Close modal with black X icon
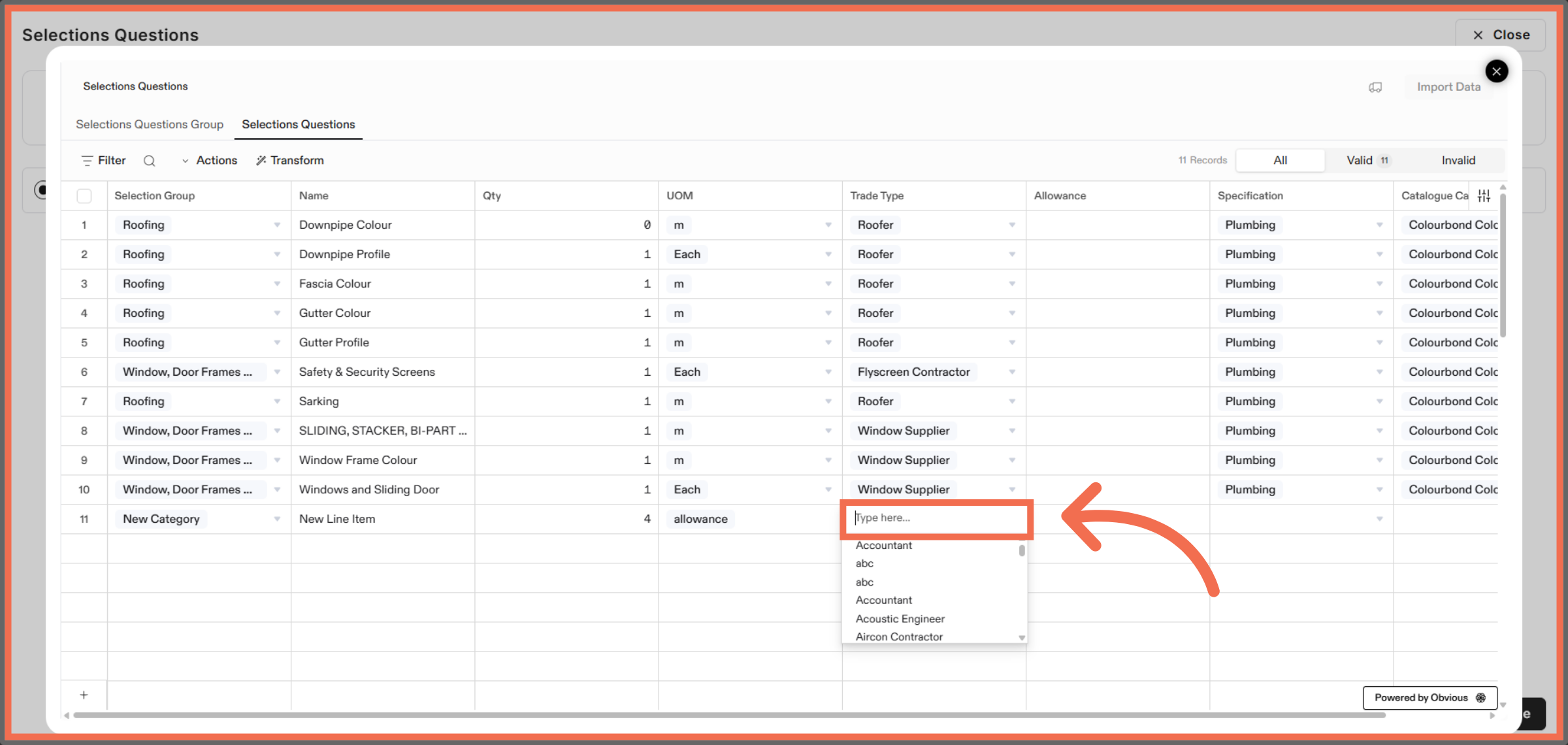Image resolution: width=1568 pixels, height=745 pixels. click(1496, 71)
